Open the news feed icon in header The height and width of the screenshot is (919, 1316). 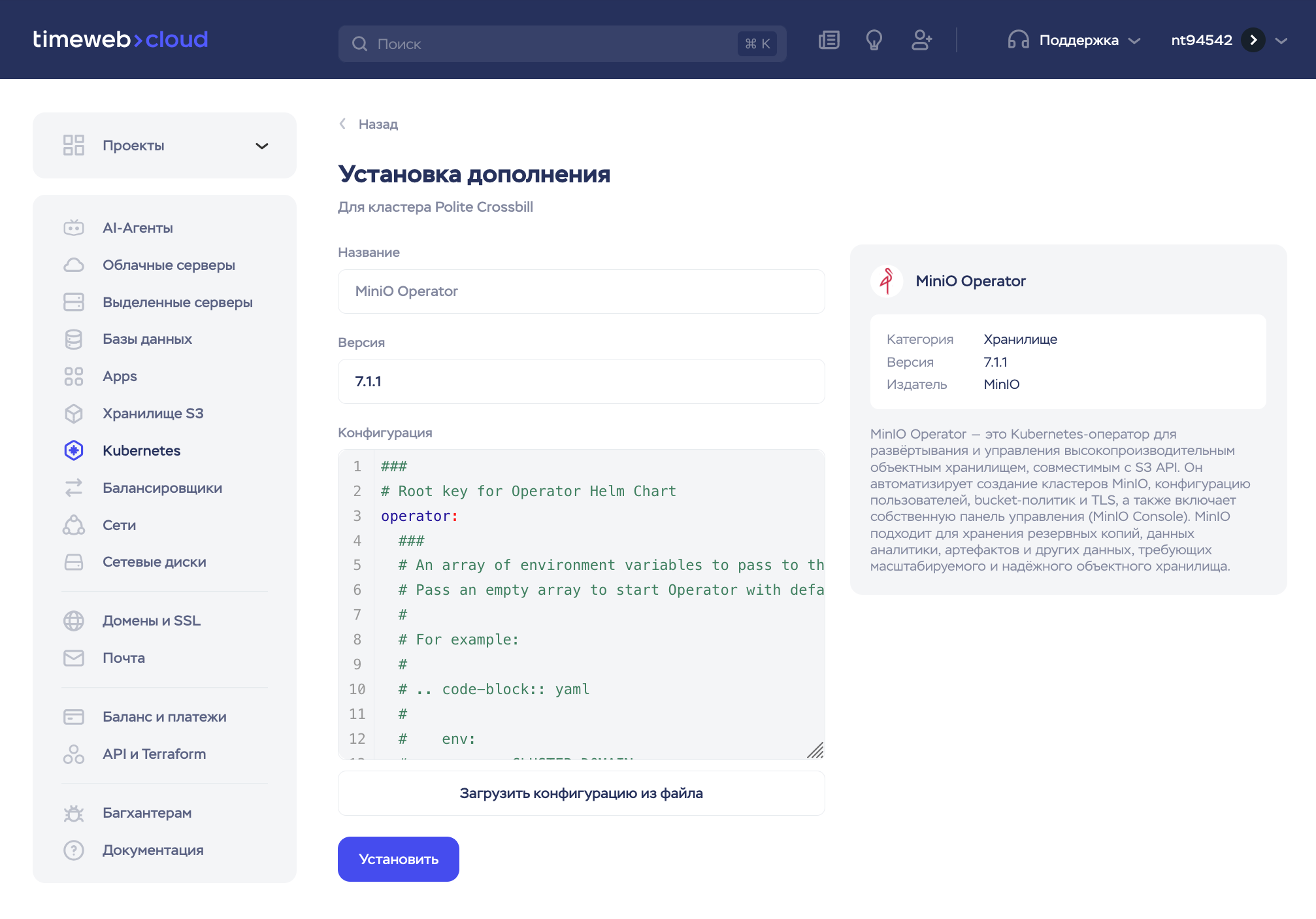pyautogui.click(x=829, y=40)
